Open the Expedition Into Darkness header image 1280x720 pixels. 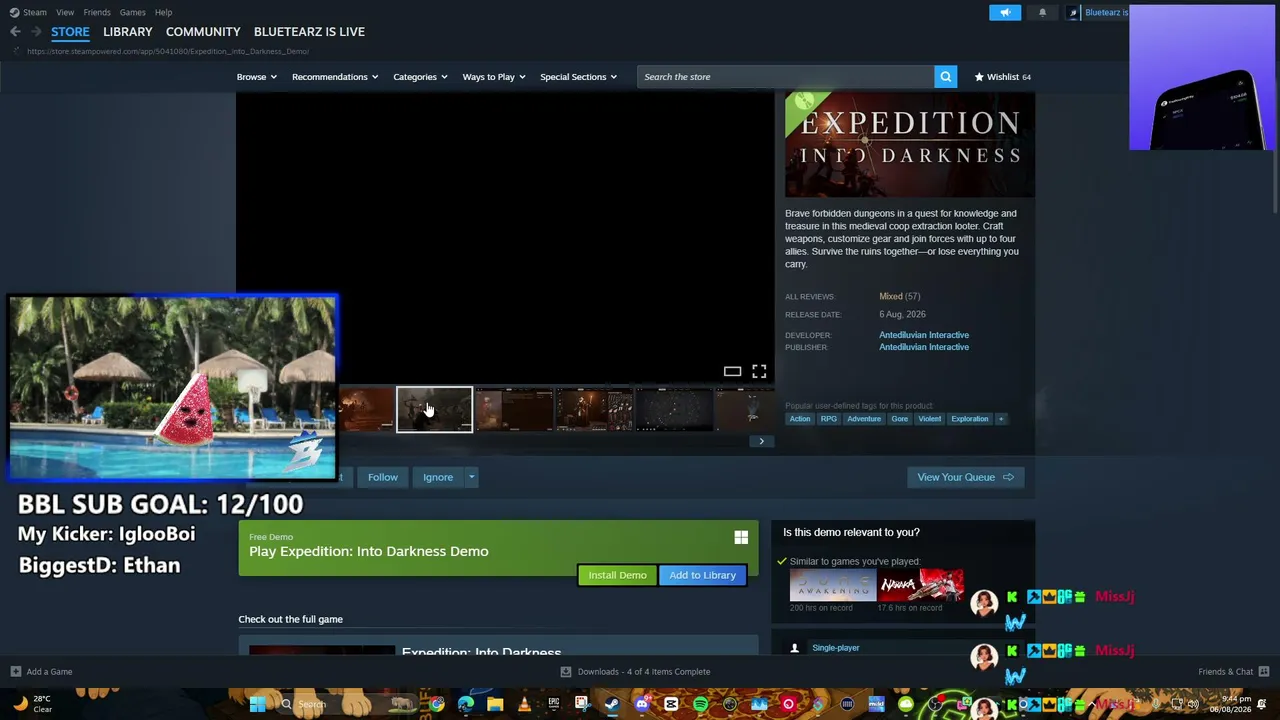(910, 146)
